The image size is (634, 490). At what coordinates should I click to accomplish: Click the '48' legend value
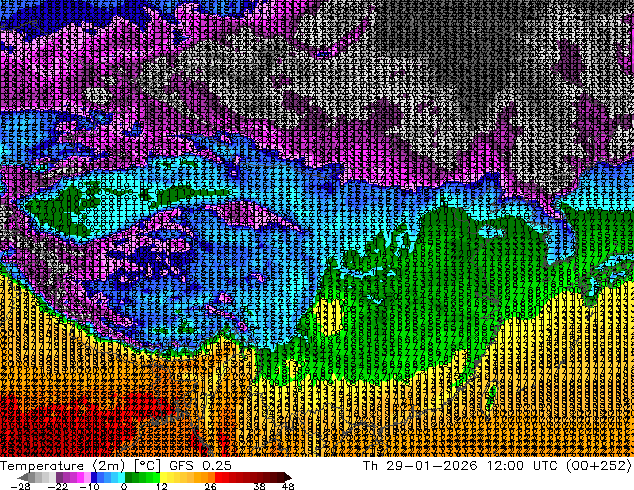coord(288,486)
